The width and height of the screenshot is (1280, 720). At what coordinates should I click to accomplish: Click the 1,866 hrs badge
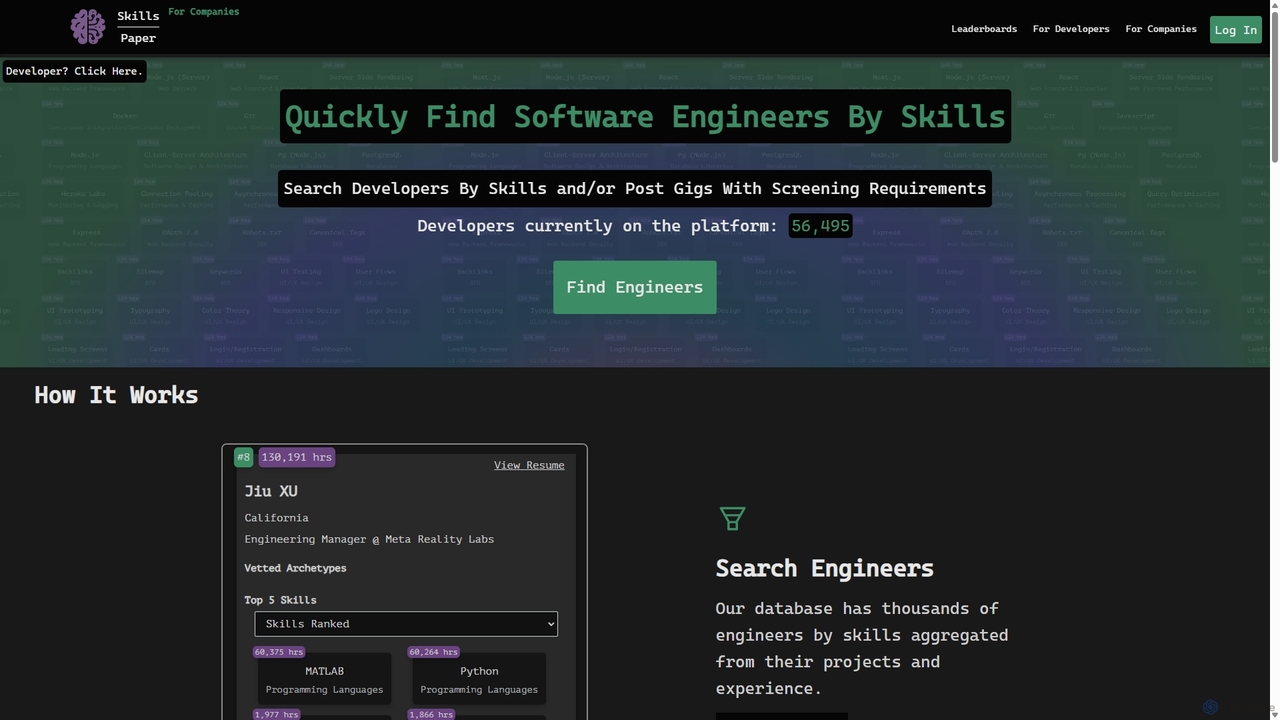tap(431, 715)
